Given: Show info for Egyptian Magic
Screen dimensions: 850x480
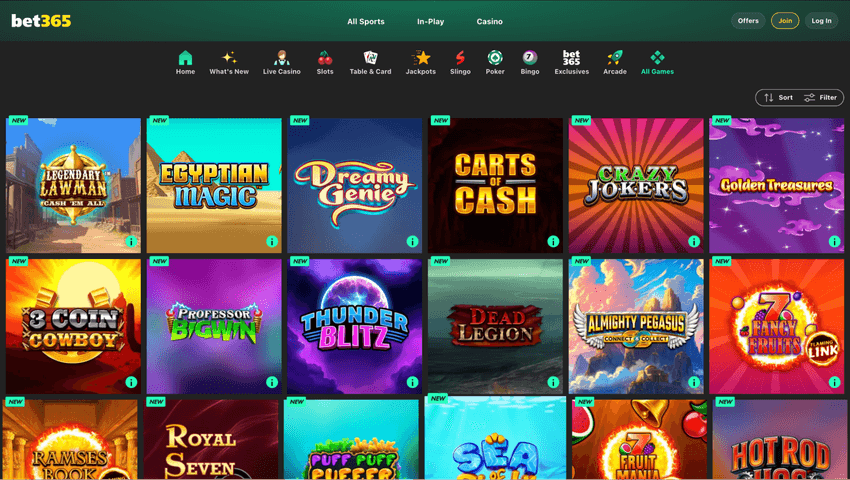Looking at the screenshot, I should [x=272, y=241].
